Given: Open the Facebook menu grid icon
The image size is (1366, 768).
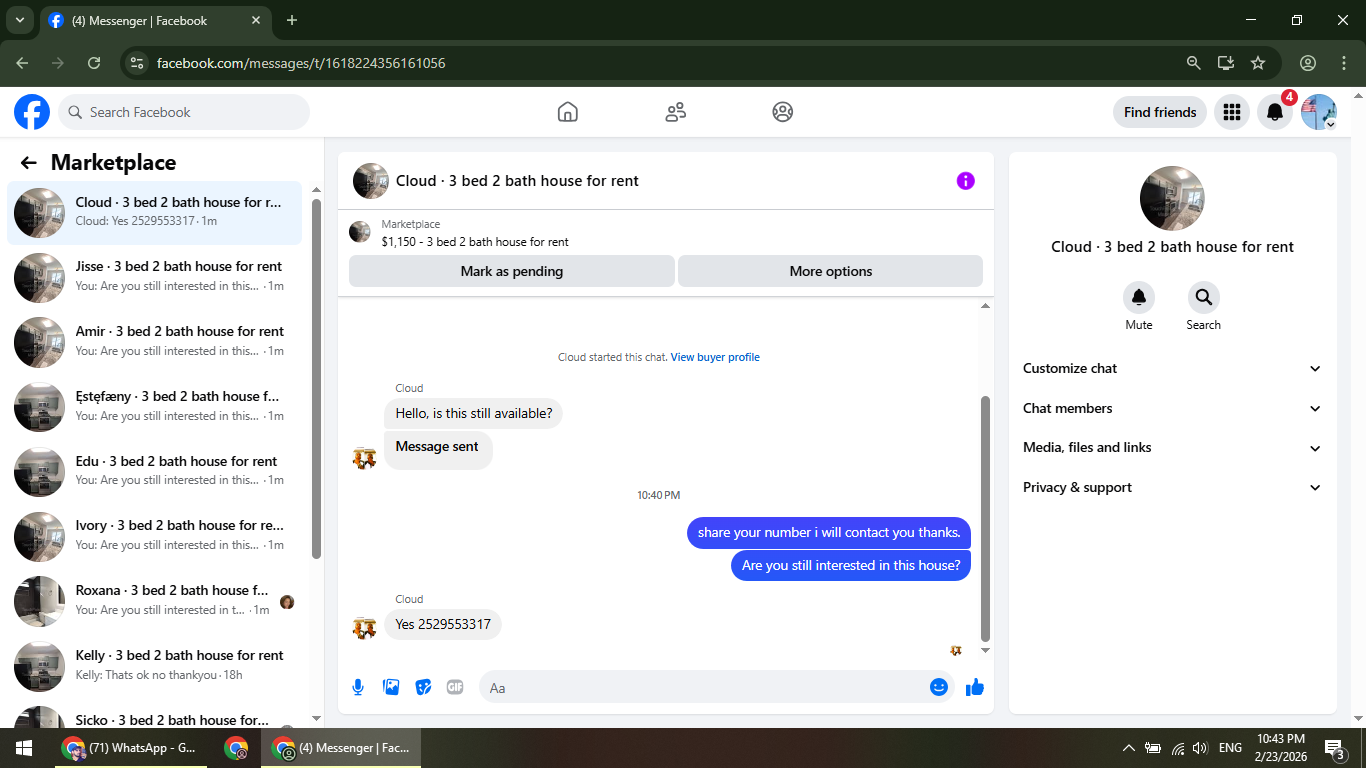Looking at the screenshot, I should 1232,112.
